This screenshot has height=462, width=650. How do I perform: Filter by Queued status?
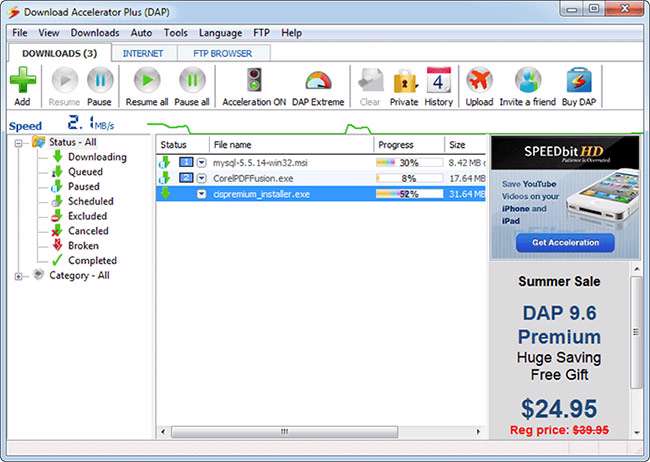85,172
